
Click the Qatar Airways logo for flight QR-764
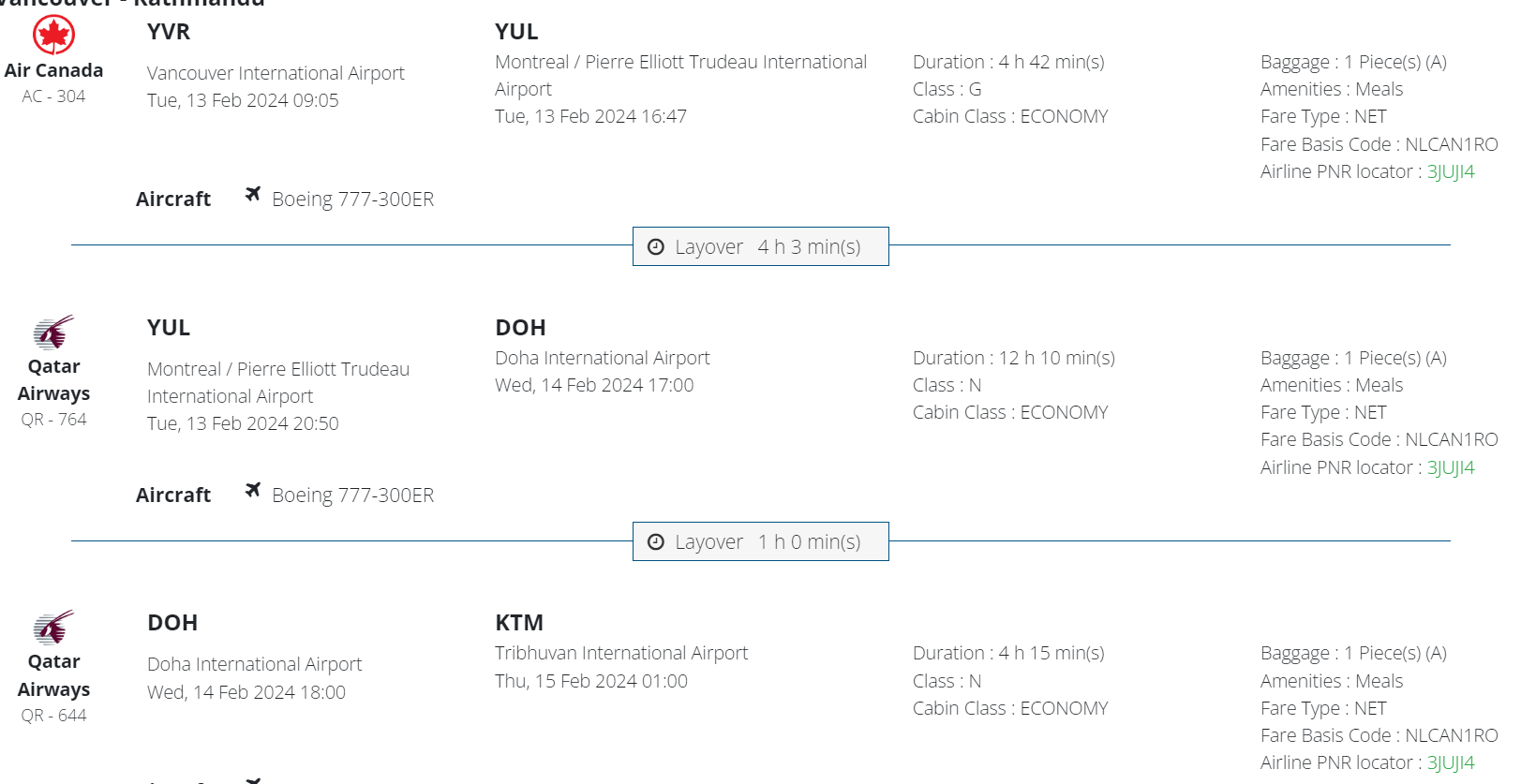coord(53,333)
